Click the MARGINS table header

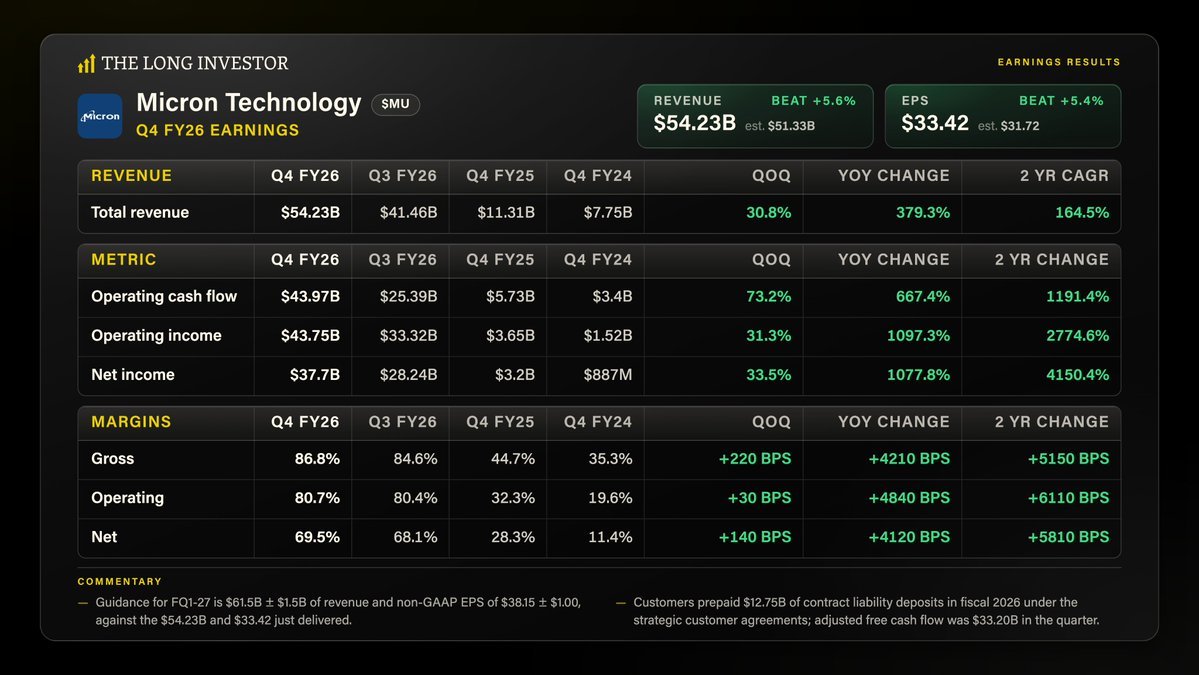(132, 422)
